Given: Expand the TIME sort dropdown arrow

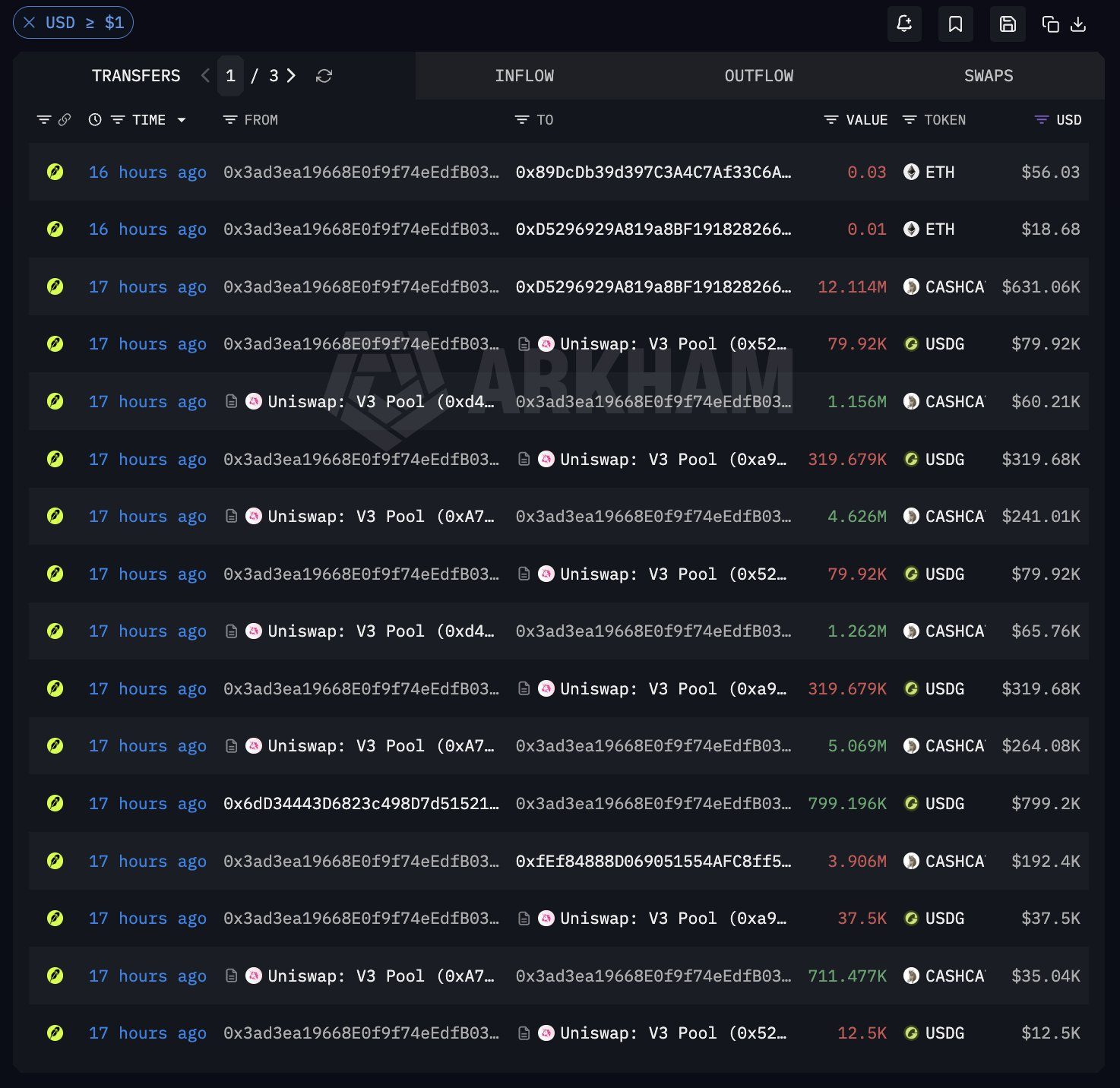Looking at the screenshot, I should (182, 120).
